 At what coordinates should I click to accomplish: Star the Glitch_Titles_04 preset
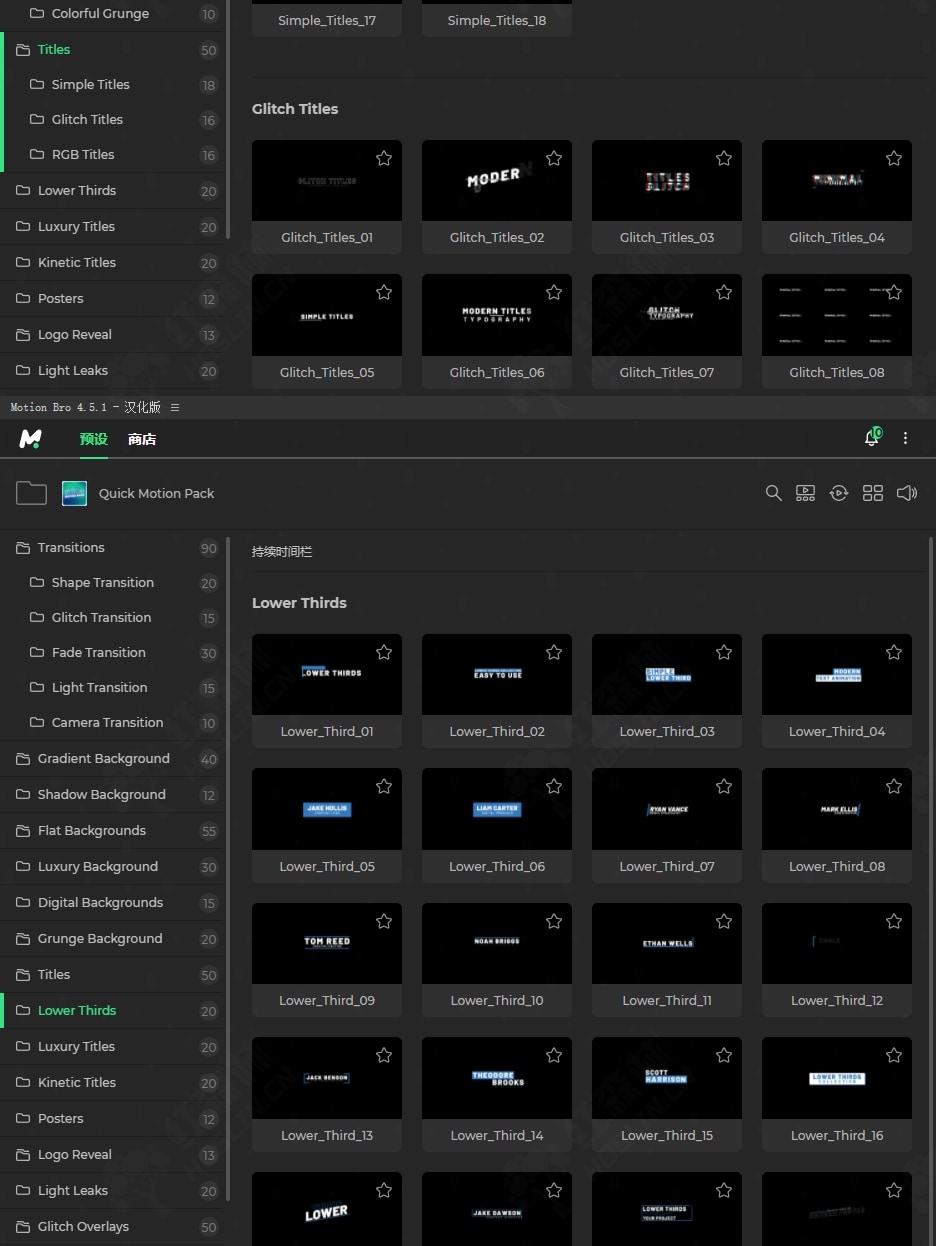point(894,158)
